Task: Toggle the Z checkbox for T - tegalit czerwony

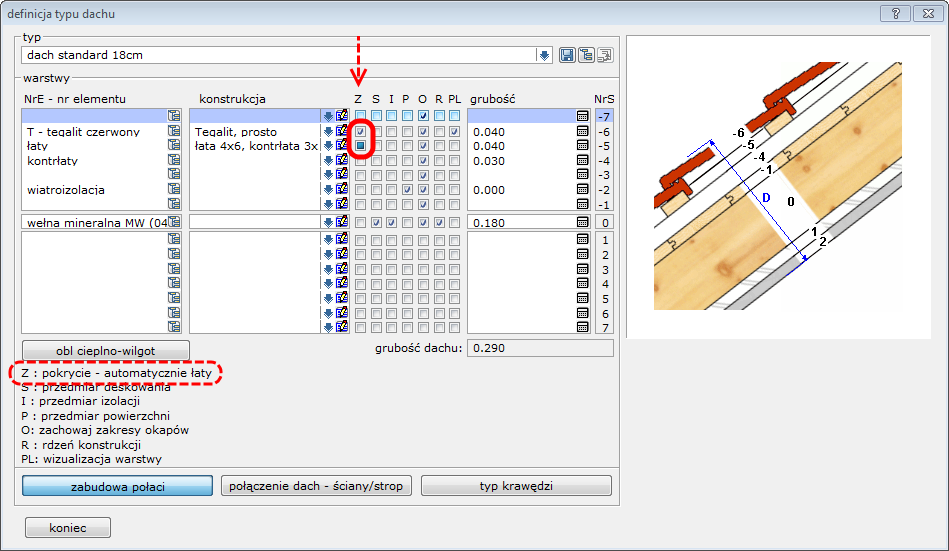Action: point(360,132)
